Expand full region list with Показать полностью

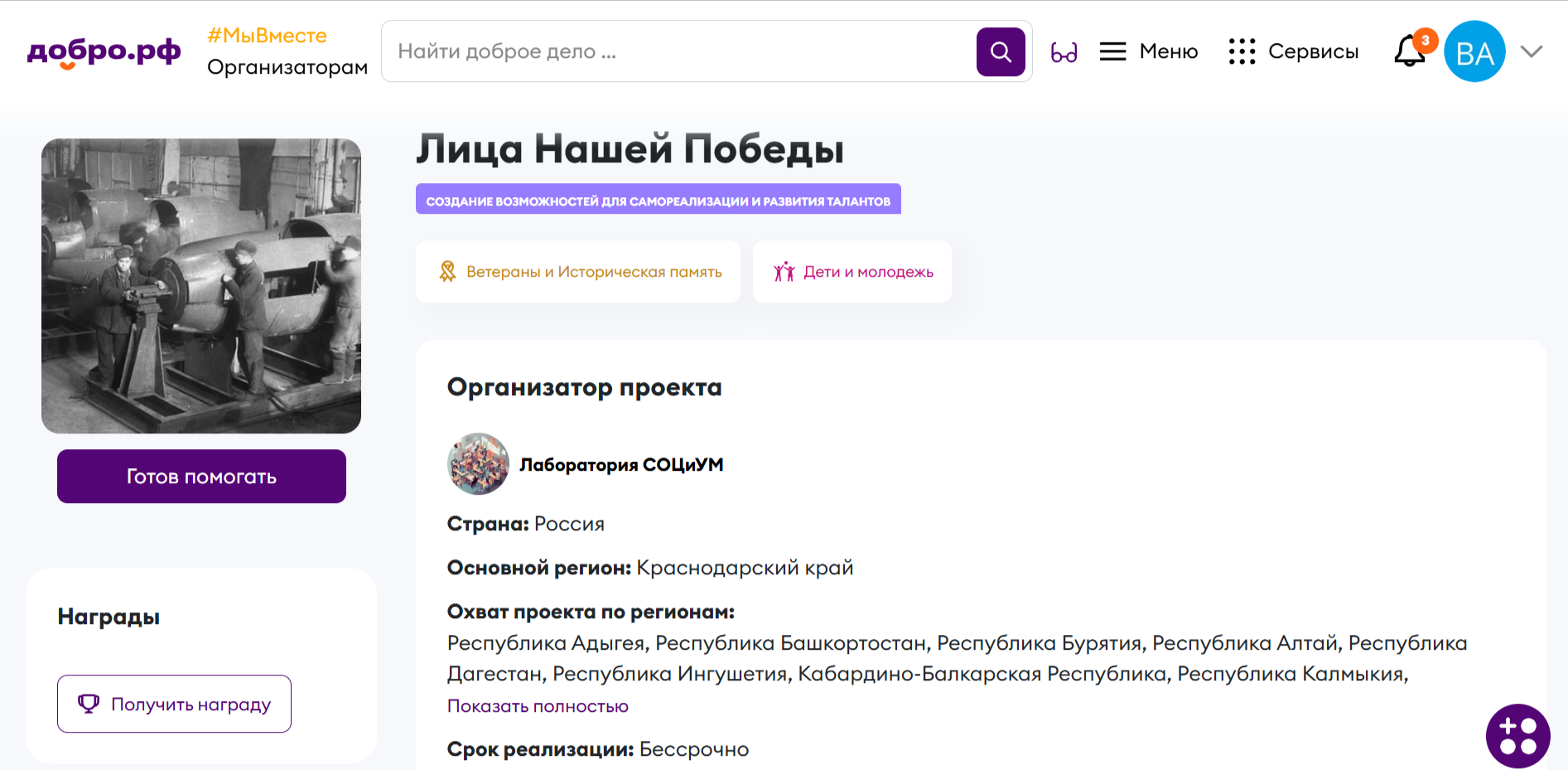point(538,706)
